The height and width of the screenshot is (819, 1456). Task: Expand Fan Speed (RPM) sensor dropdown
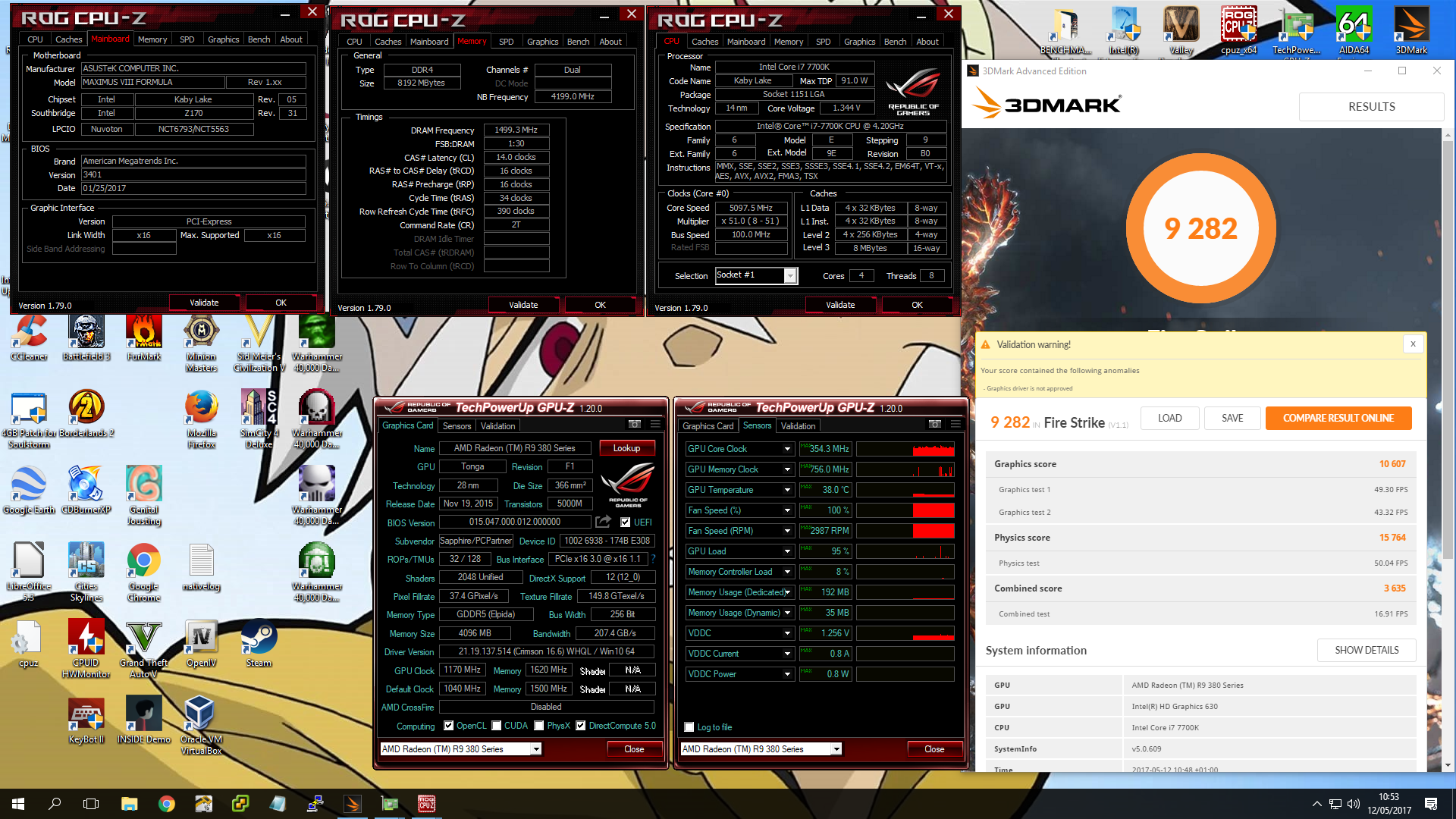pos(787,531)
